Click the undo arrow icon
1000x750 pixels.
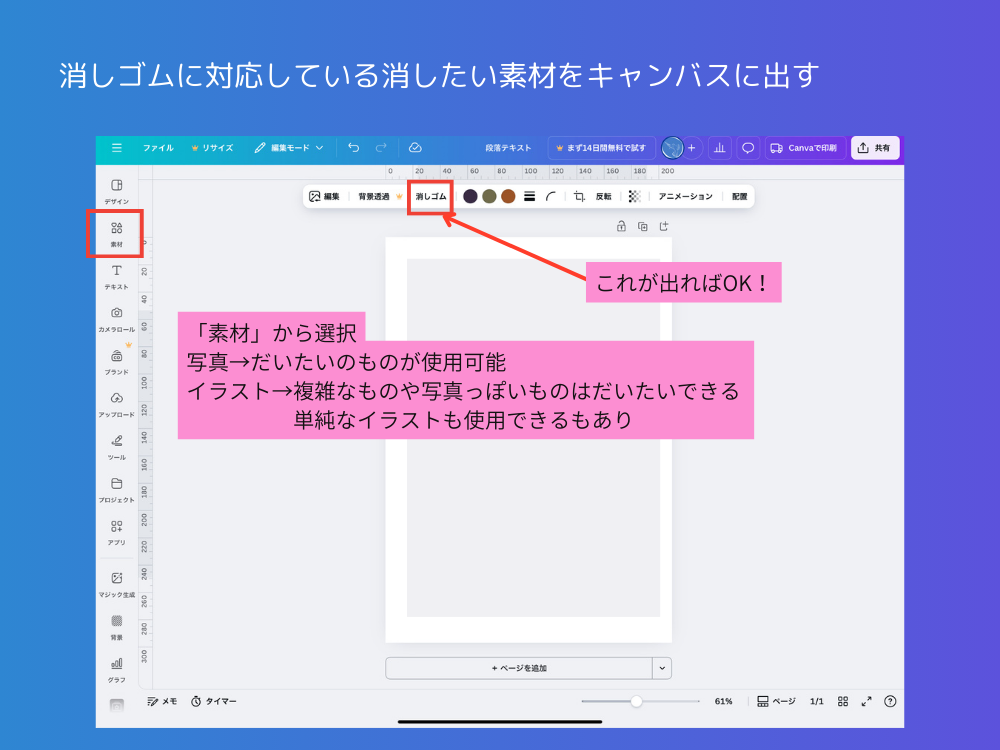352,147
